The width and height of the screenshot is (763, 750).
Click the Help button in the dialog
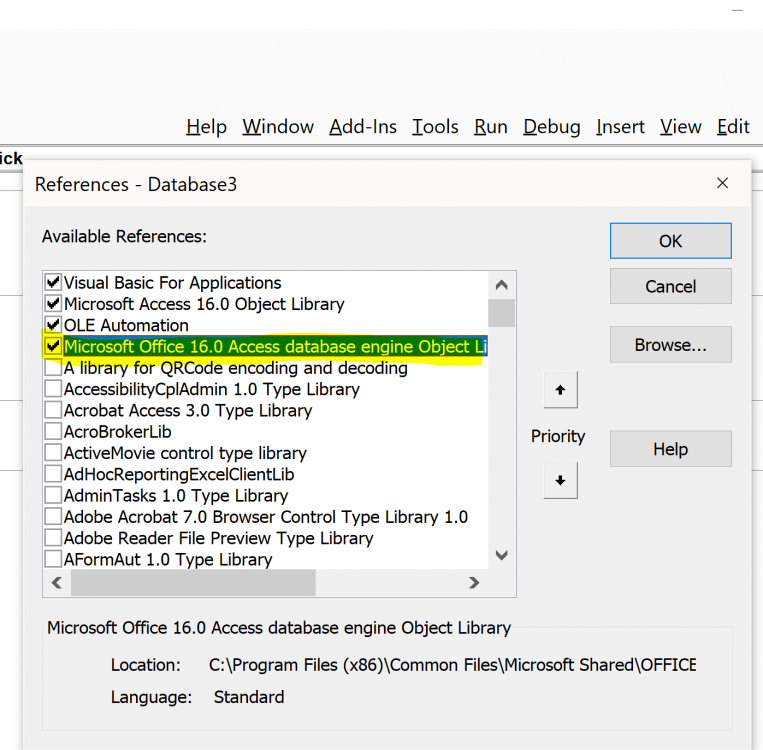click(671, 449)
